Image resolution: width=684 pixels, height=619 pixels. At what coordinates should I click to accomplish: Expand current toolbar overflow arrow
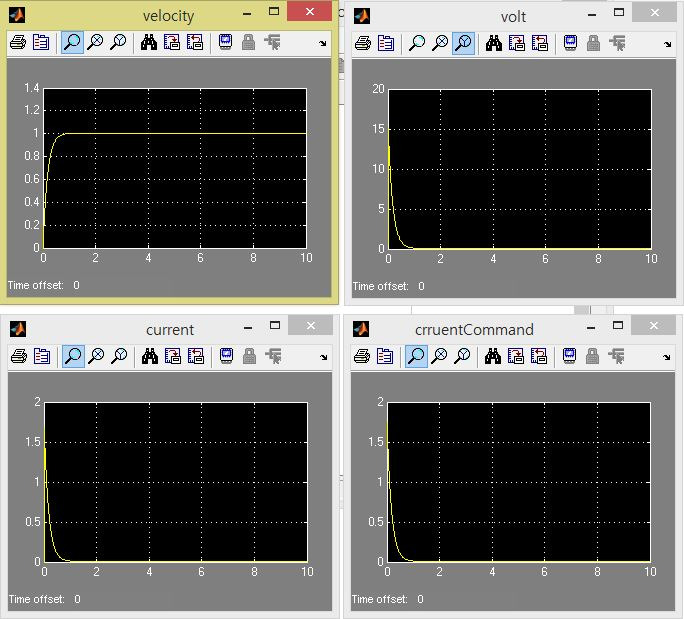point(323,357)
